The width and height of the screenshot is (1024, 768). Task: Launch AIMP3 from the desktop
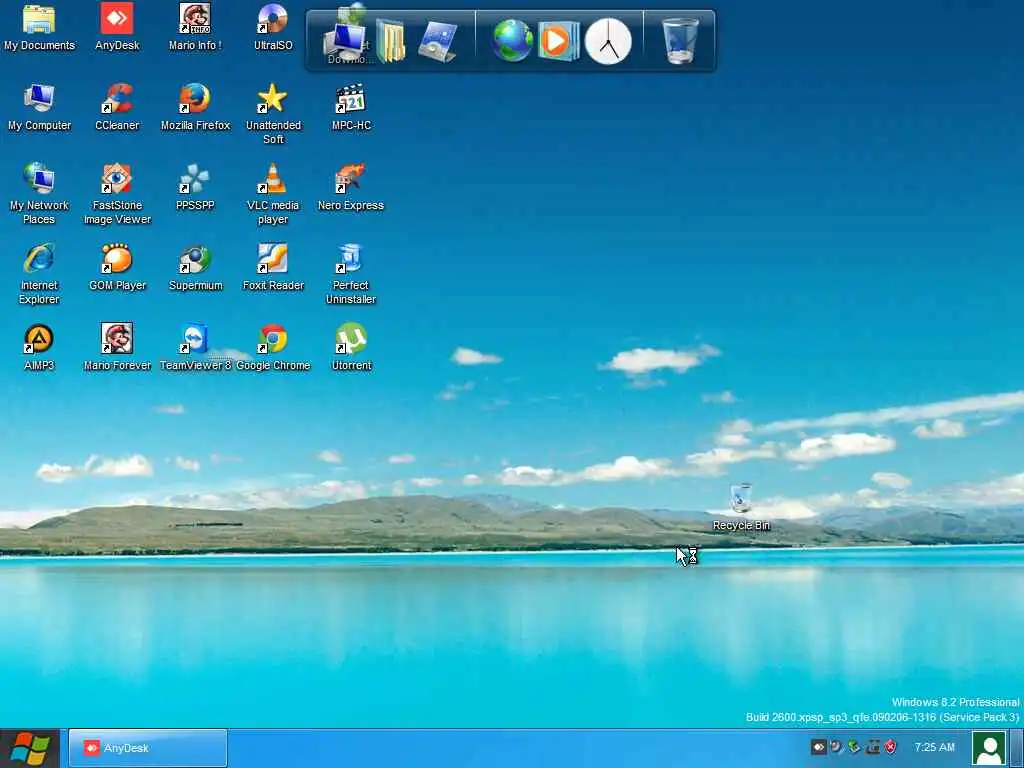point(39,347)
